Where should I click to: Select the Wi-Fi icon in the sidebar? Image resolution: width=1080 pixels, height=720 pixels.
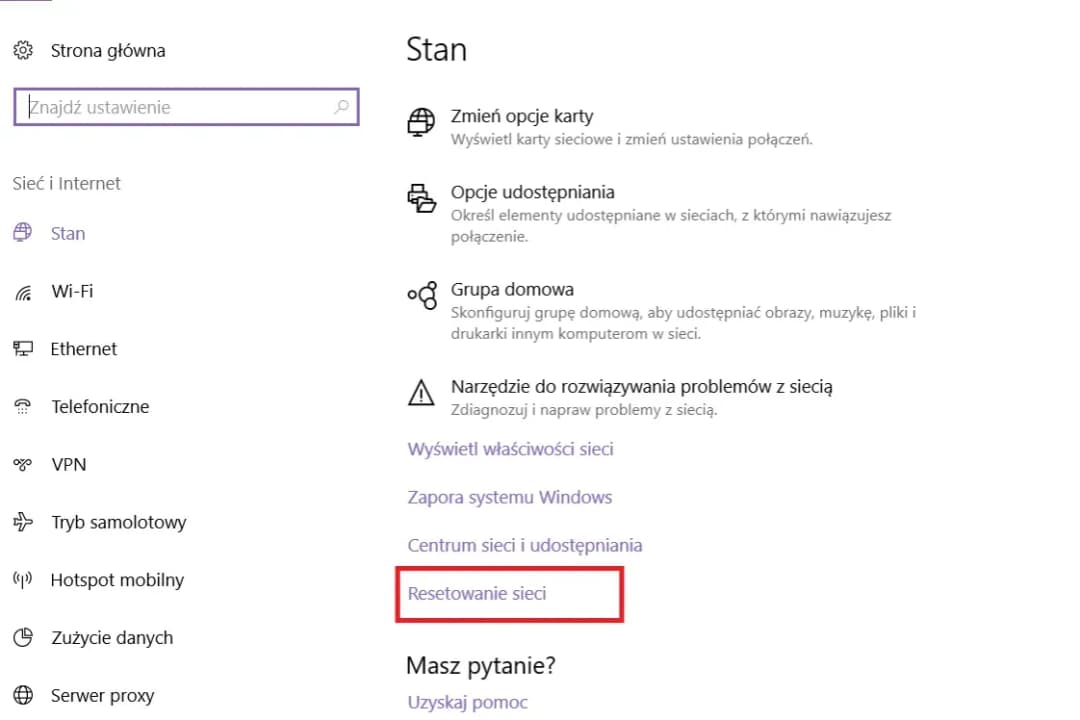click(26, 291)
